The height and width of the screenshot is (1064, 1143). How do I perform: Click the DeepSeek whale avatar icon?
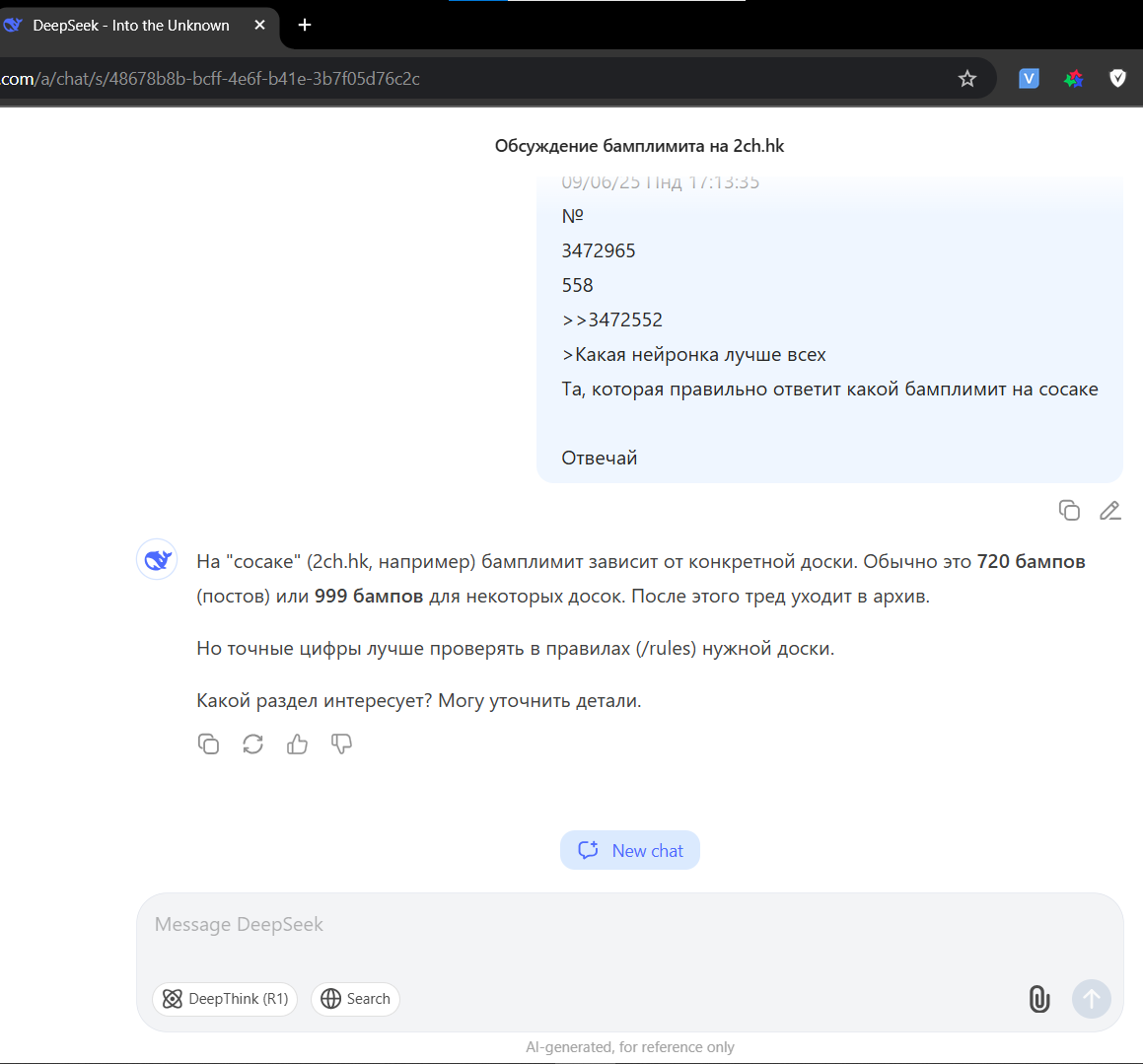tap(157, 560)
